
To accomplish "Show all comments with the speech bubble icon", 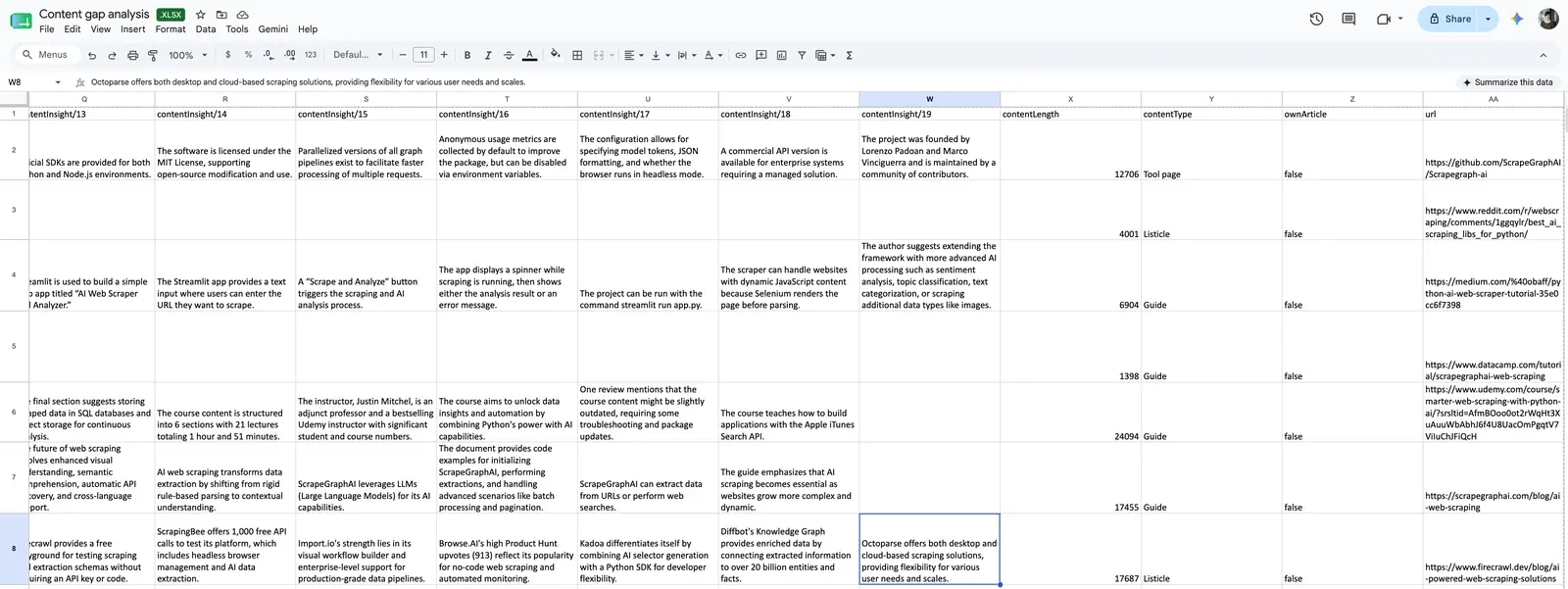I will pyautogui.click(x=1348, y=19).
